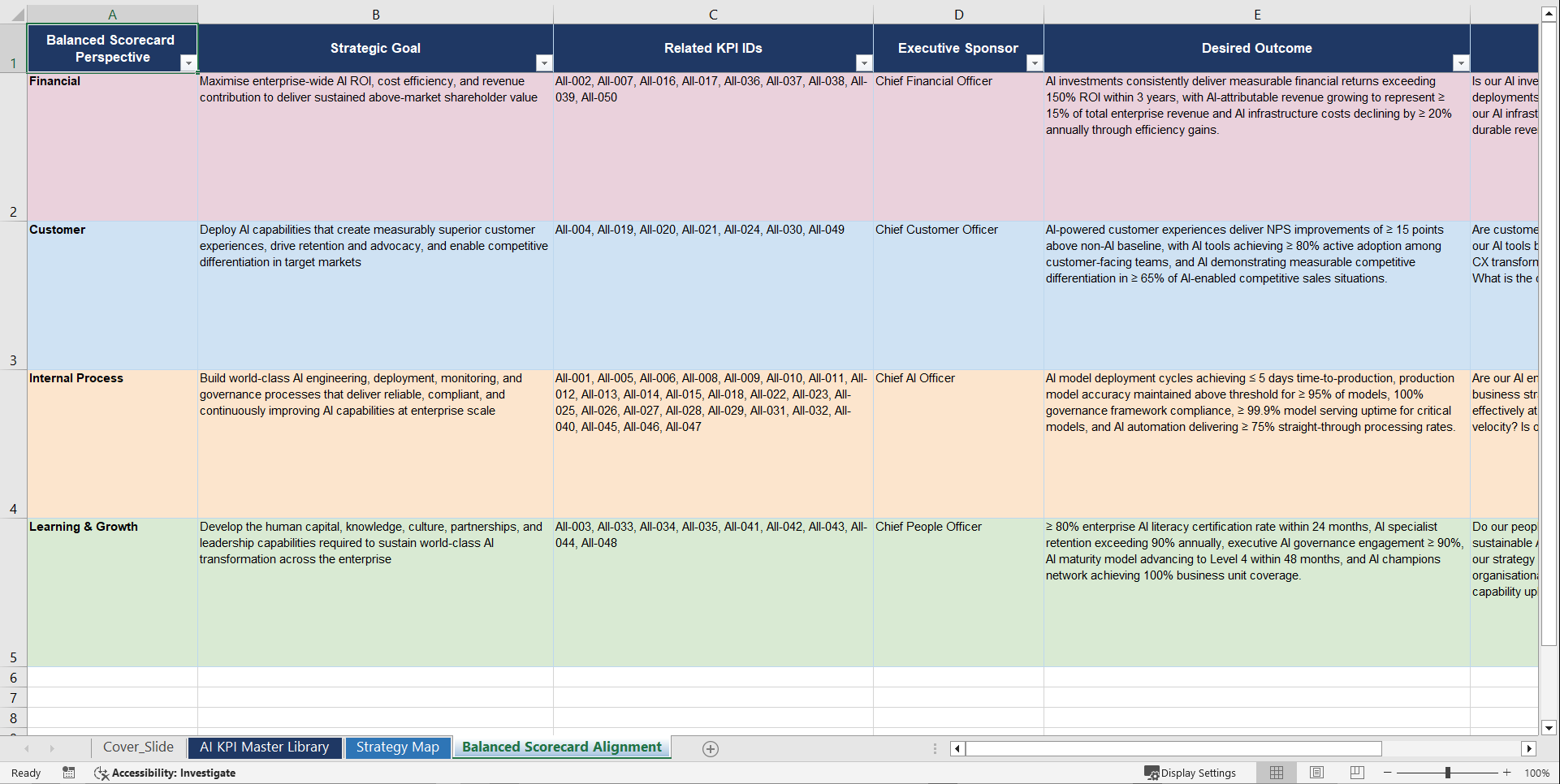Open zoom dialog via 100% label

coord(1536,773)
